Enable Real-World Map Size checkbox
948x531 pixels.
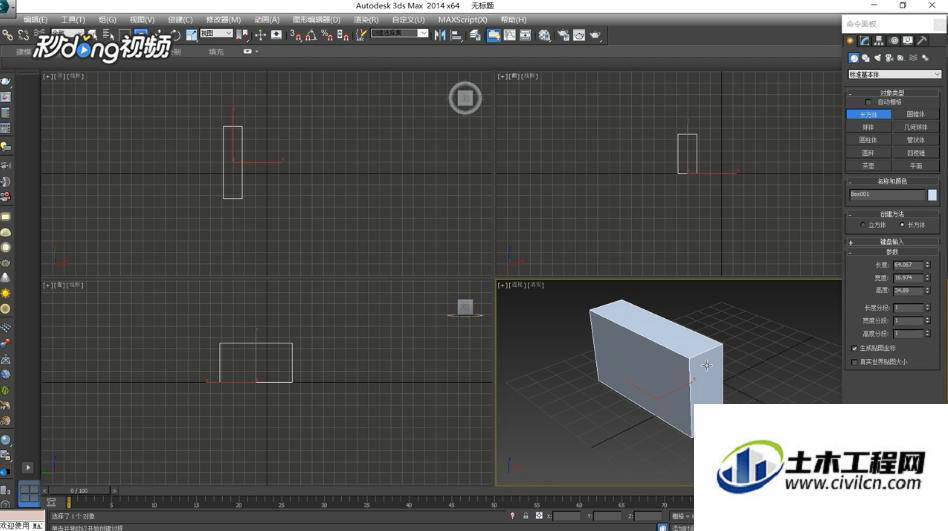[x=854, y=362]
